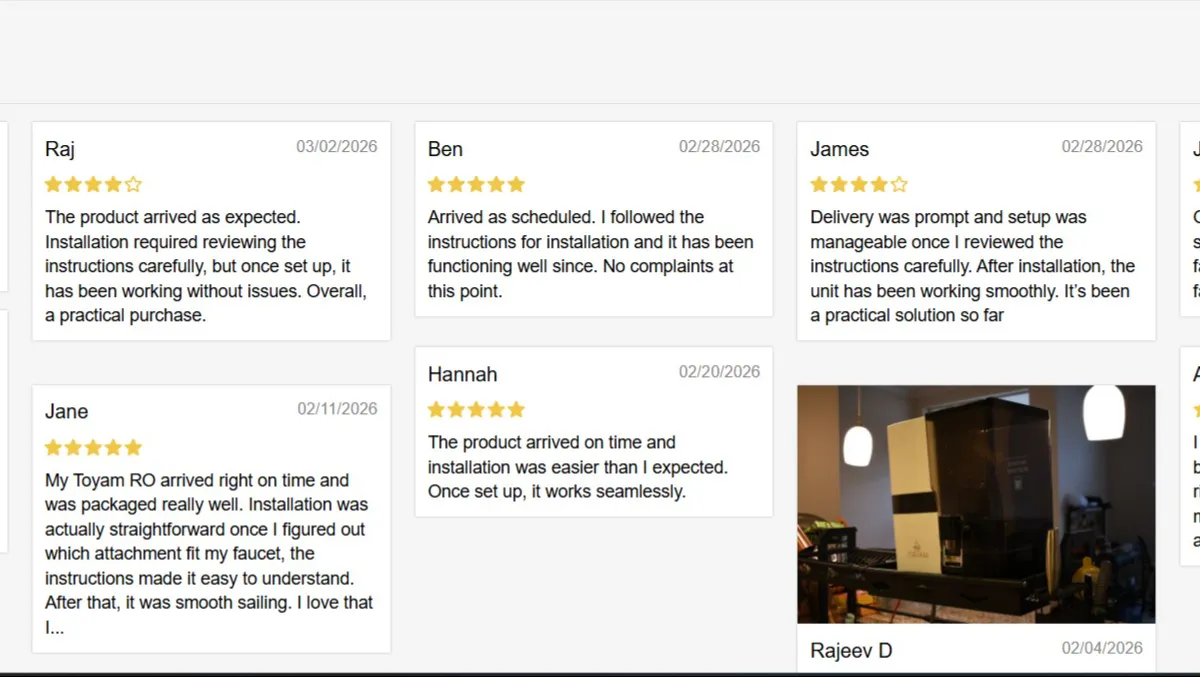Click Ben's five-star rating icons

476,184
